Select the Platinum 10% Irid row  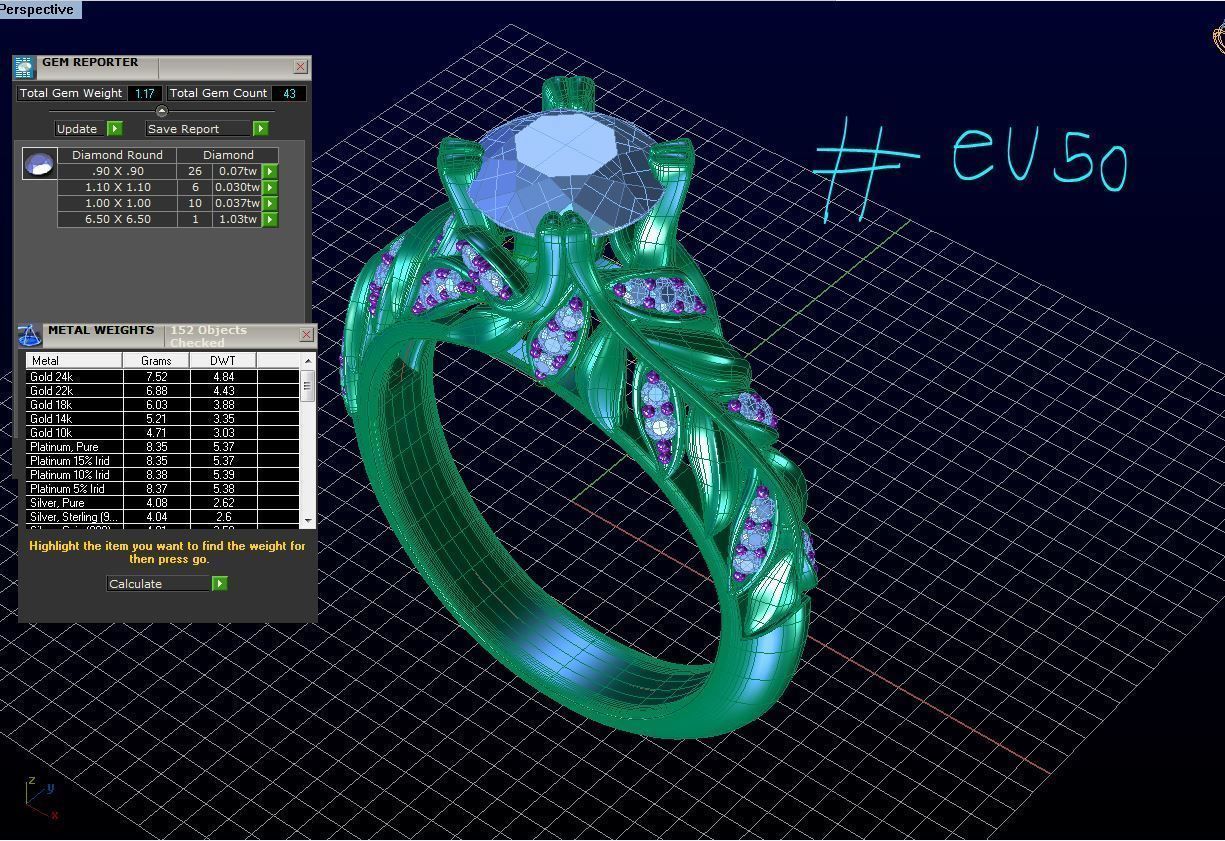(162, 475)
